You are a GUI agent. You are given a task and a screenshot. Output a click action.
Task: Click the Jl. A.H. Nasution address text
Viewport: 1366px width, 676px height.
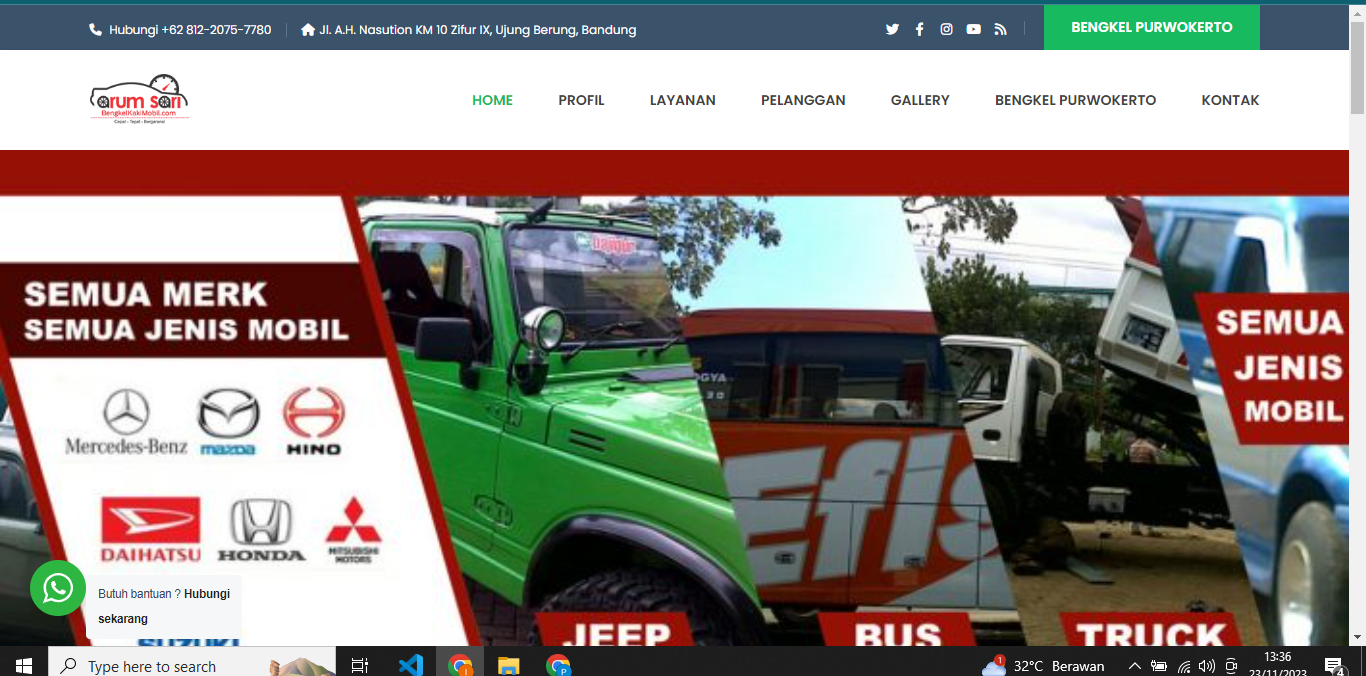click(478, 30)
